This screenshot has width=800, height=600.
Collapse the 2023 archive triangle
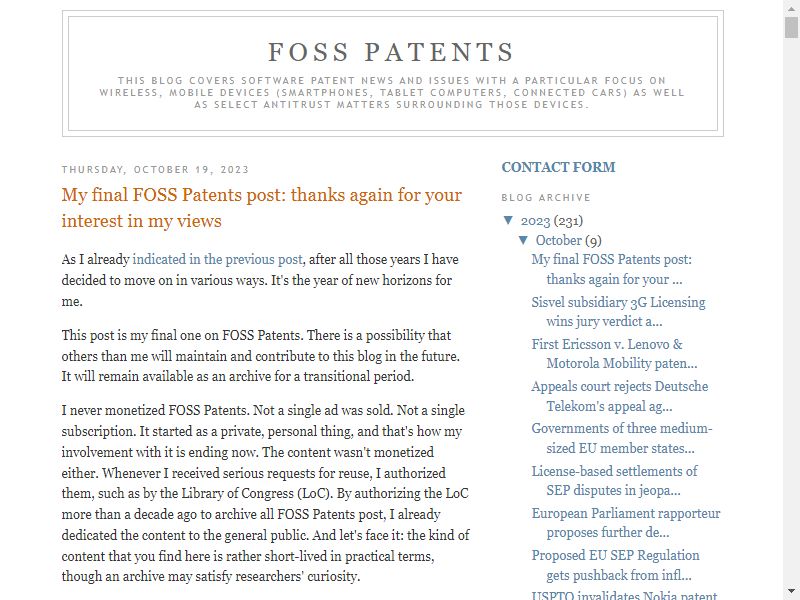click(x=508, y=220)
